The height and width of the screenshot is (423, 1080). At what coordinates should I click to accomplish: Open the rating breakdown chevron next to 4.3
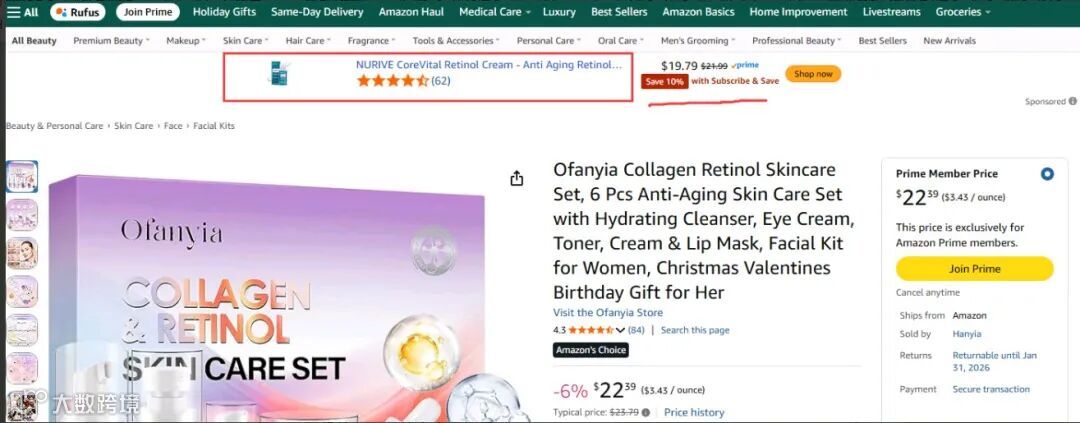coord(620,331)
